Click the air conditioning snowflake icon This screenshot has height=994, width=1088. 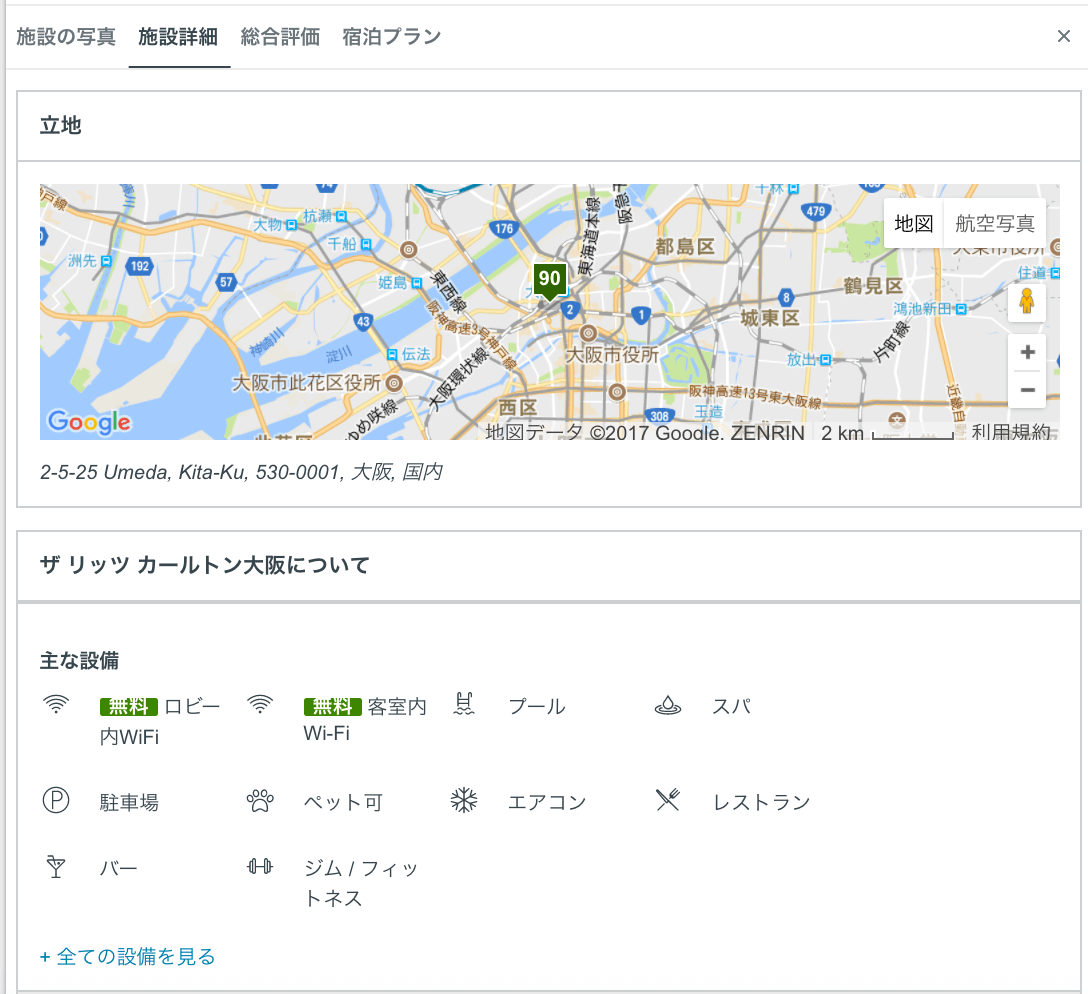point(464,801)
